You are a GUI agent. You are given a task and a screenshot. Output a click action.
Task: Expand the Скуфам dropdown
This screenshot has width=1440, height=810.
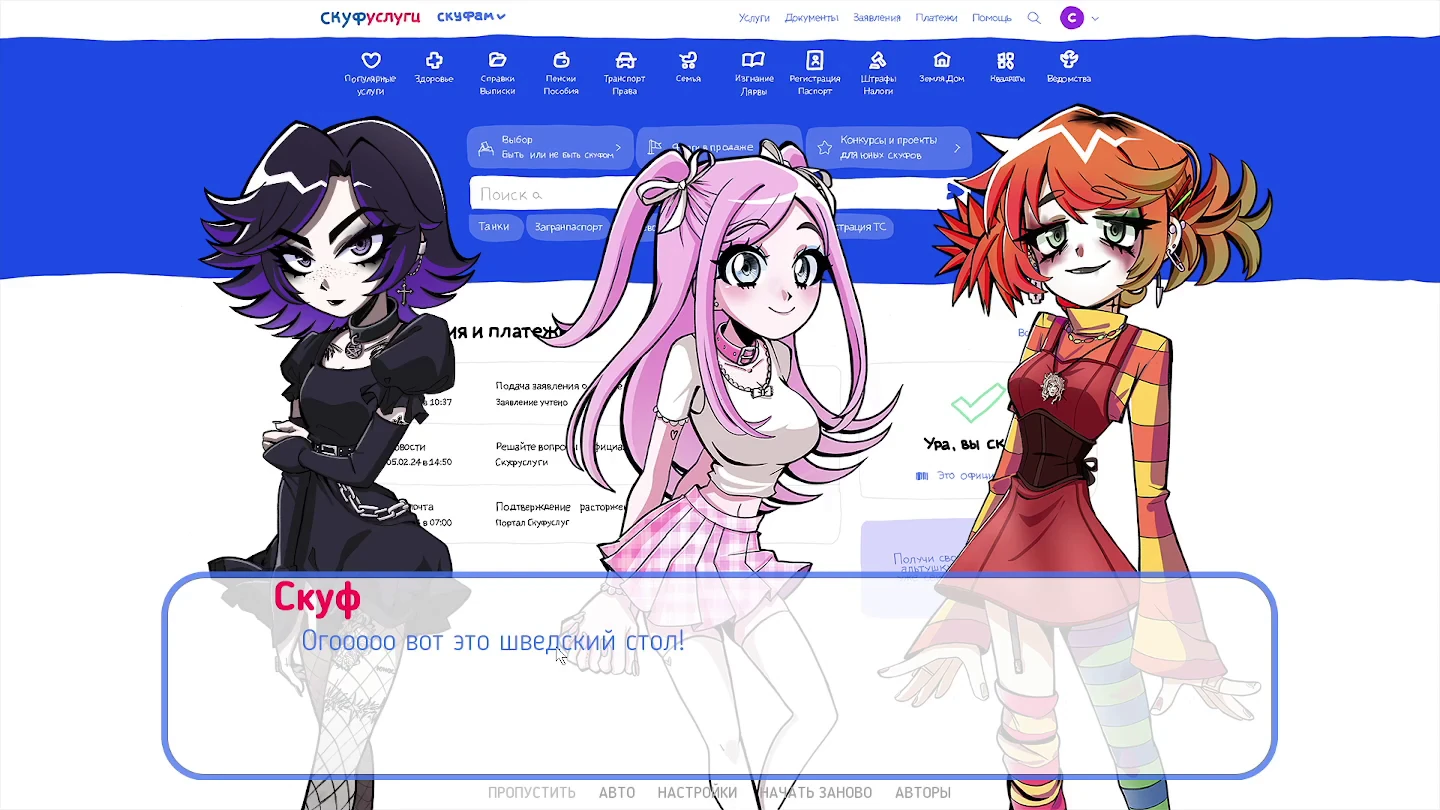pyautogui.click(x=471, y=17)
